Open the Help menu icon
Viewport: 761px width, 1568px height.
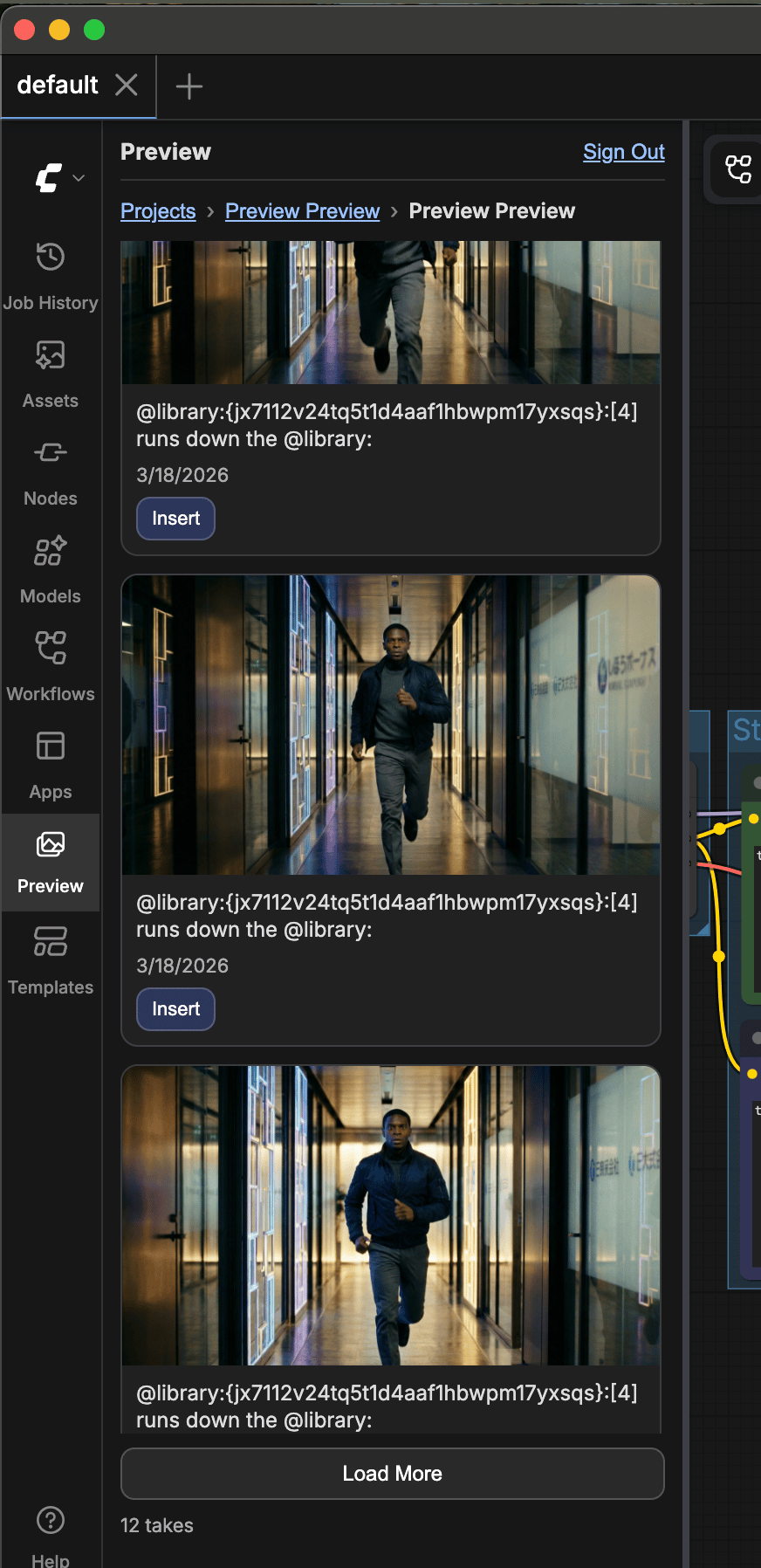[x=51, y=1520]
